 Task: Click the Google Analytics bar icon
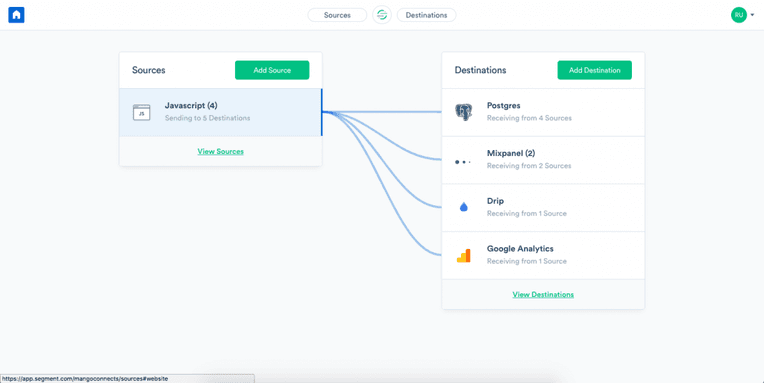[x=463, y=256]
